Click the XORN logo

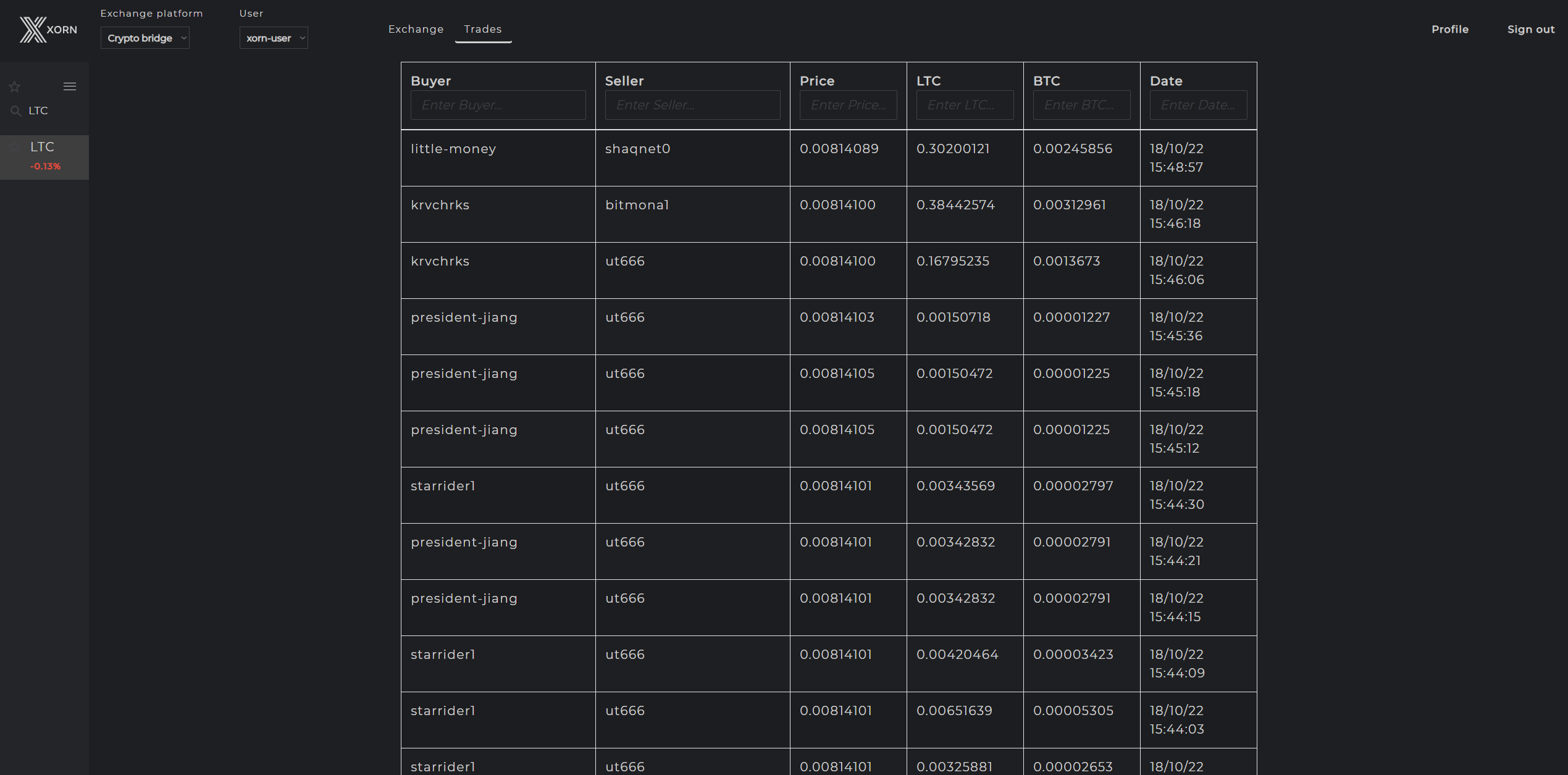pyautogui.click(x=48, y=30)
